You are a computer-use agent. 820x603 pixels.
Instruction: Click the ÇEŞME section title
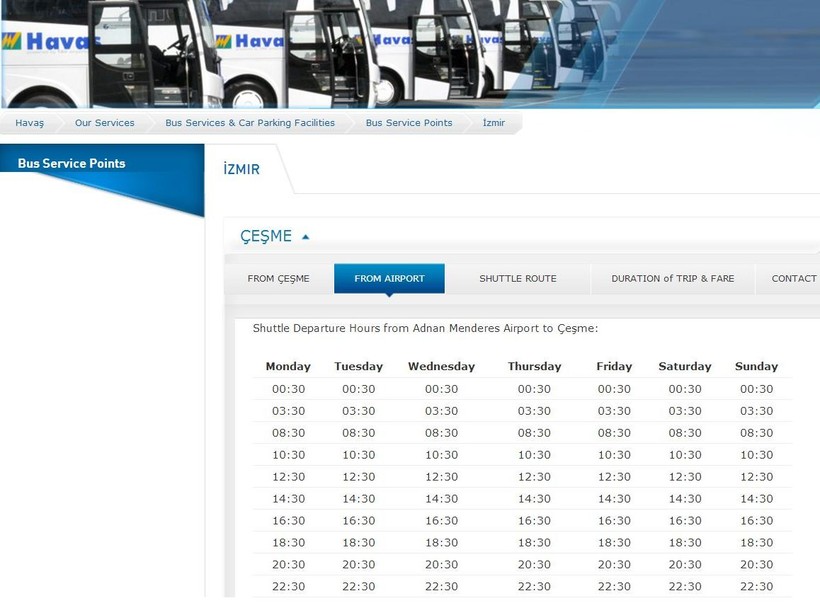point(266,237)
